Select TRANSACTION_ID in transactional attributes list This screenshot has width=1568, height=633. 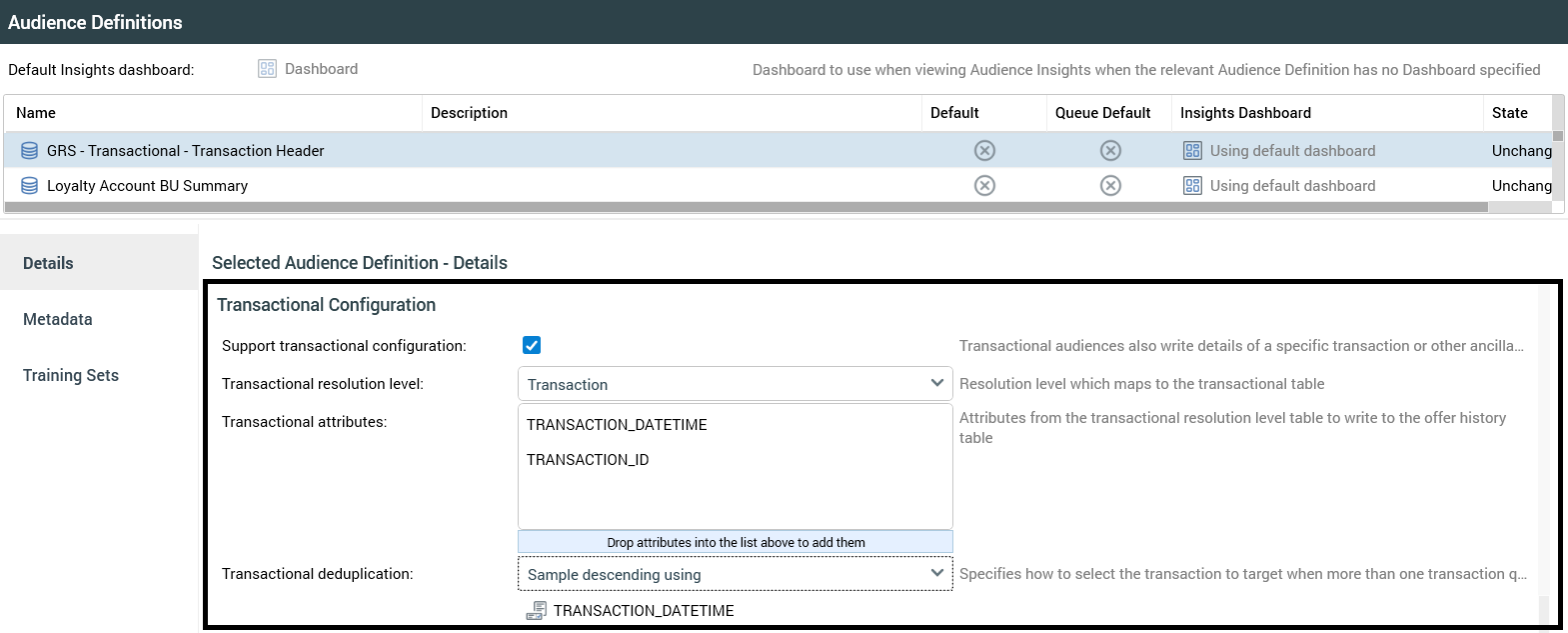click(588, 460)
